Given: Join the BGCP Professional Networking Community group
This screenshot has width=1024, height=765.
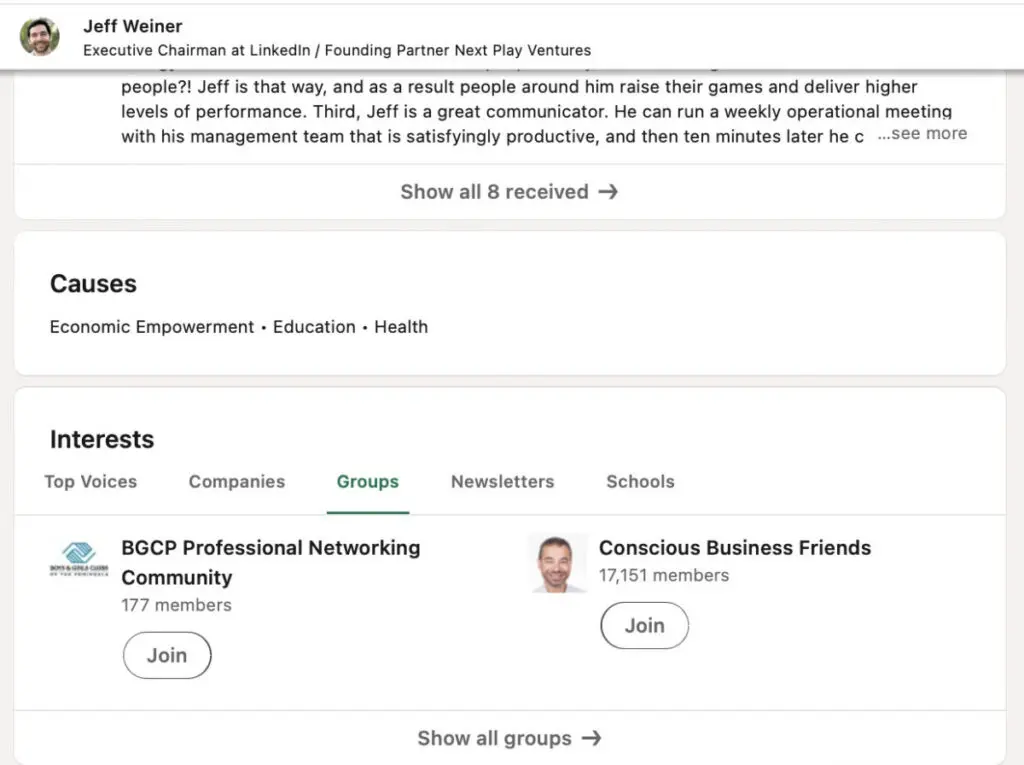Looking at the screenshot, I should [166, 655].
